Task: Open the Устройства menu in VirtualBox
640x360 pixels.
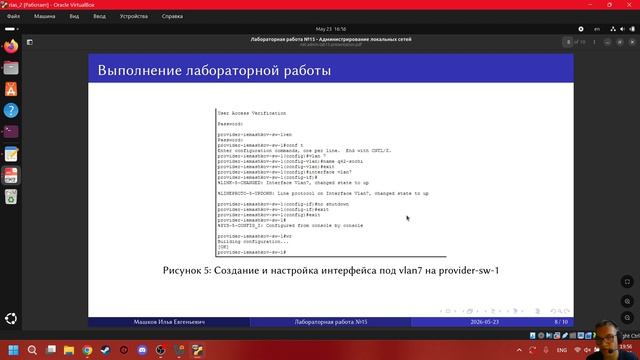Action: (x=134, y=16)
